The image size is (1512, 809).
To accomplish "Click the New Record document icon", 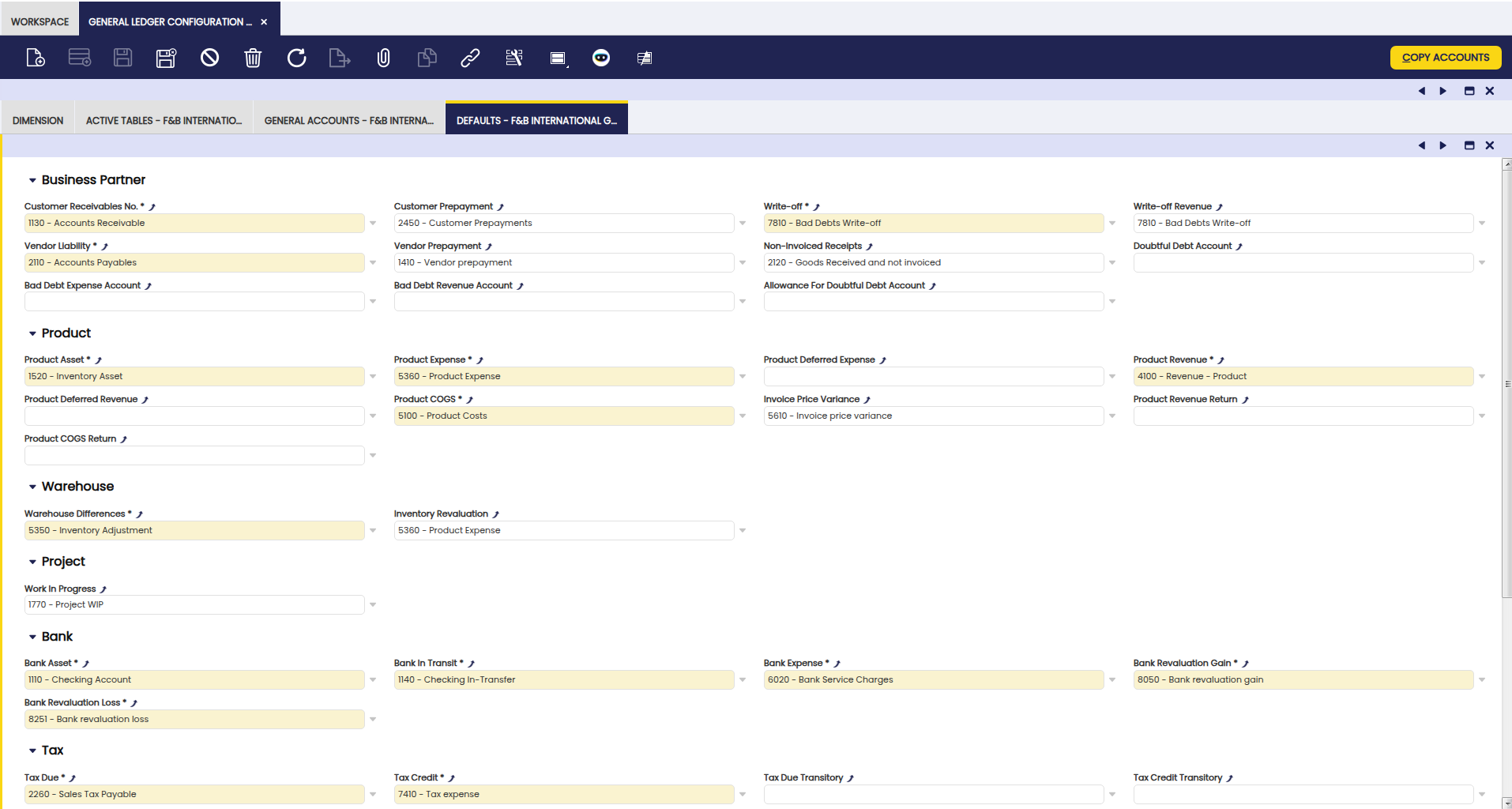I will 36,58.
